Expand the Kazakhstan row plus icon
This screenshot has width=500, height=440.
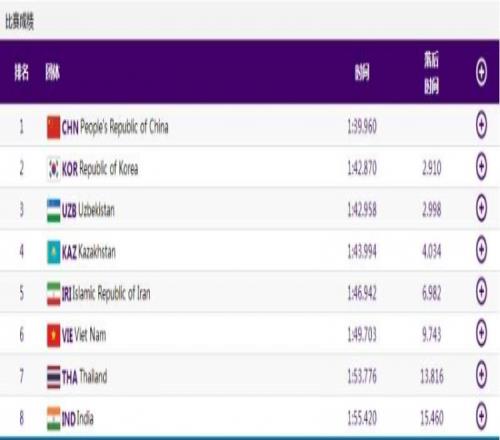coord(481,250)
